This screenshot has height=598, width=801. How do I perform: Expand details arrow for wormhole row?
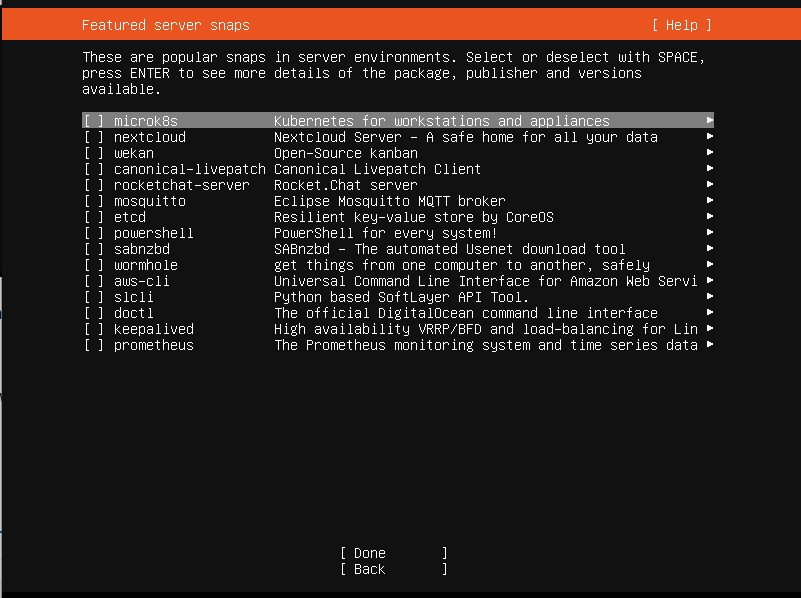click(x=710, y=264)
